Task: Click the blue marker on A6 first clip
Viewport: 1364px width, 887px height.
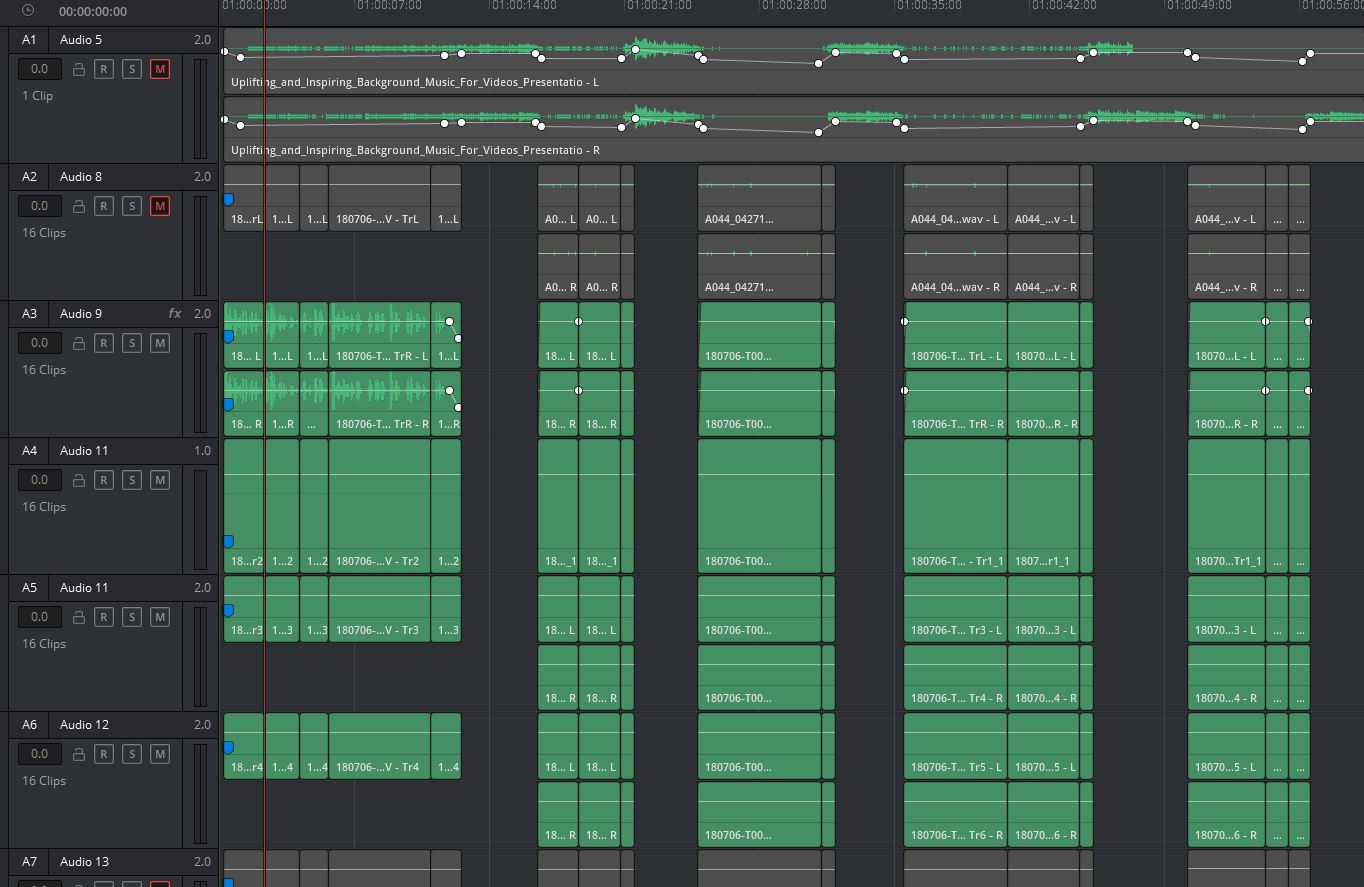Action: point(228,747)
